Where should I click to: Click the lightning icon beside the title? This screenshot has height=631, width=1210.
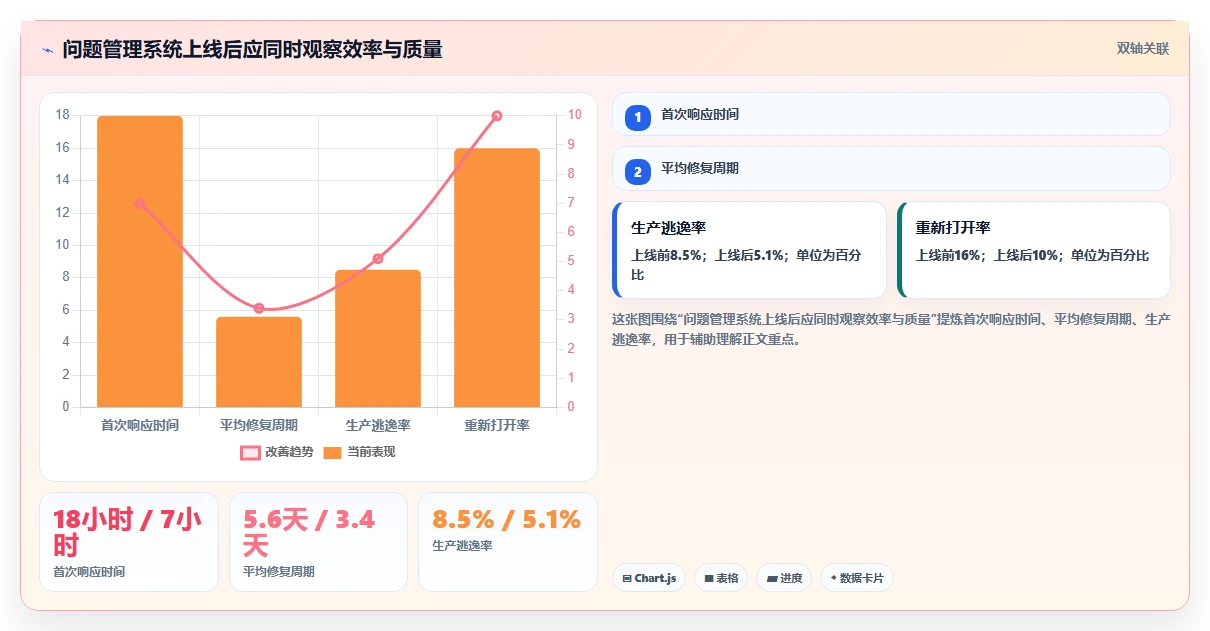click(47, 50)
